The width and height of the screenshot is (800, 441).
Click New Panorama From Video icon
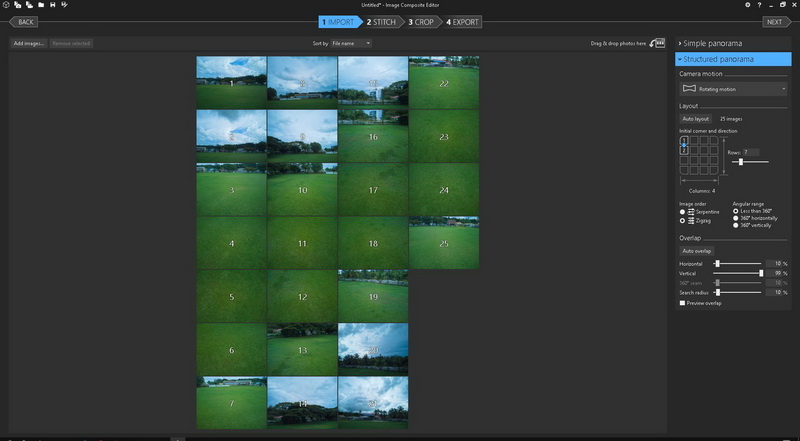point(29,5)
